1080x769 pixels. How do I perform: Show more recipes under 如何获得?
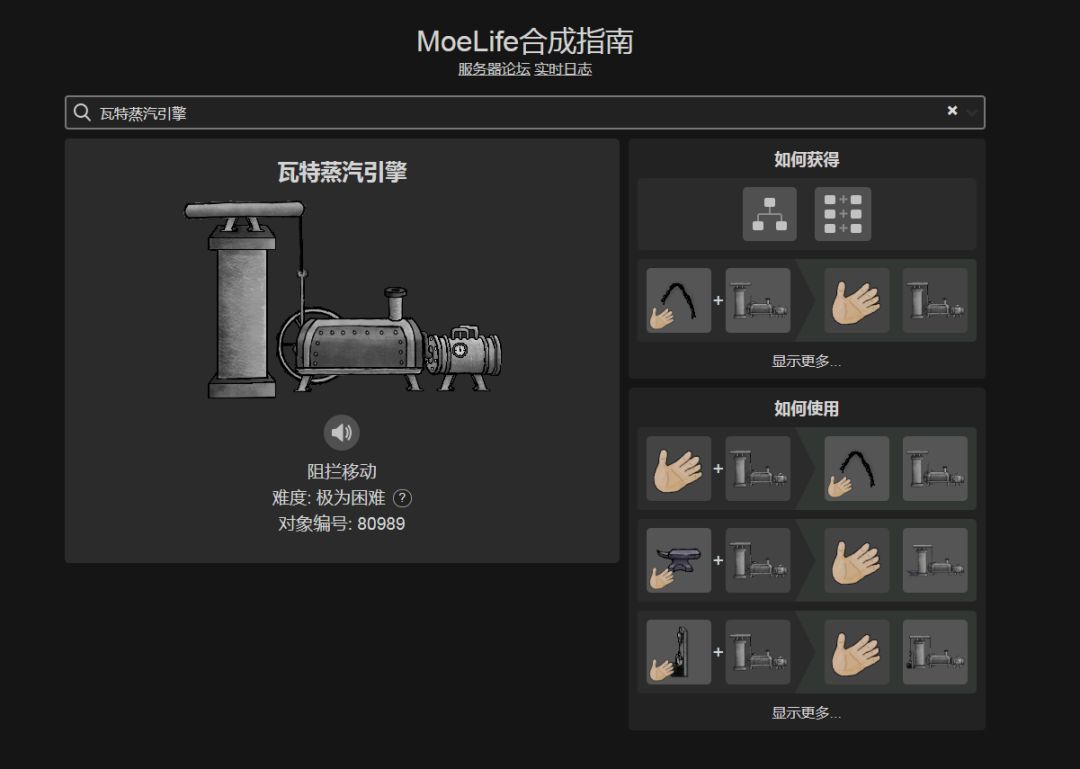coord(806,361)
